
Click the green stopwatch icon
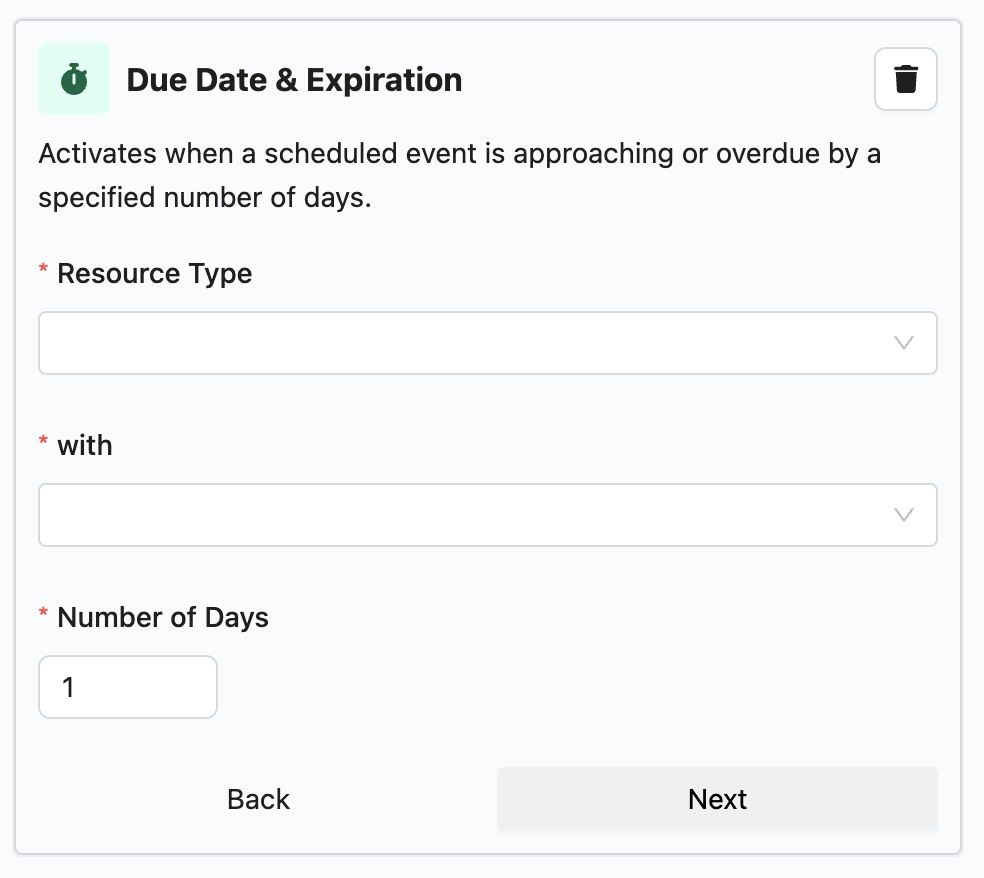[74, 79]
